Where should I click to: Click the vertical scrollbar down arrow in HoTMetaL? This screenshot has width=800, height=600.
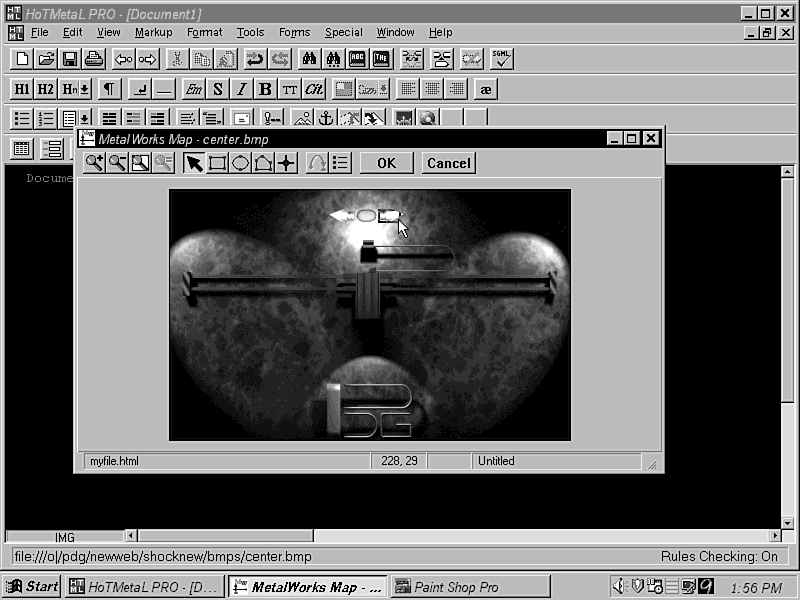[x=787, y=523]
